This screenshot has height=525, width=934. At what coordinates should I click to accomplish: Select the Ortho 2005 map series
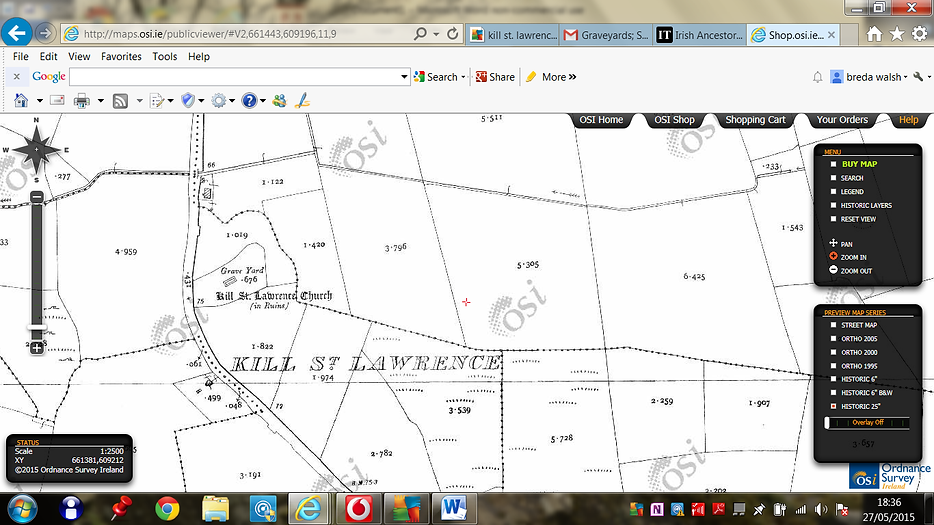[x=833, y=338]
